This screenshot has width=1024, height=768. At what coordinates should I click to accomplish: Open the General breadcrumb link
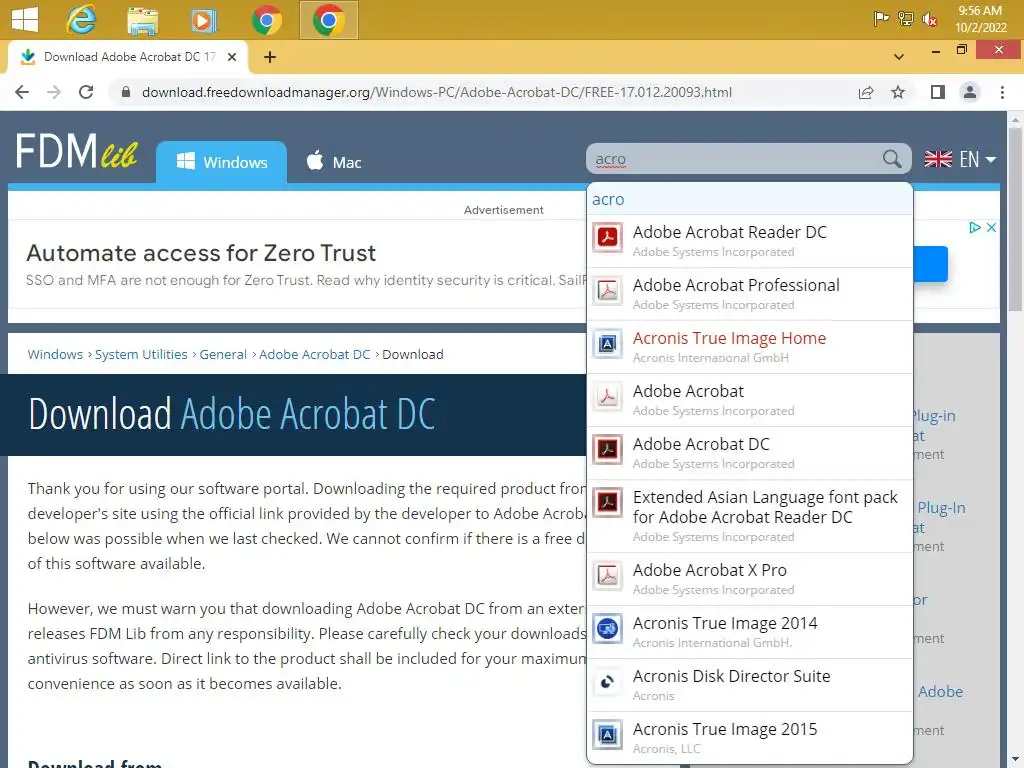coord(223,354)
